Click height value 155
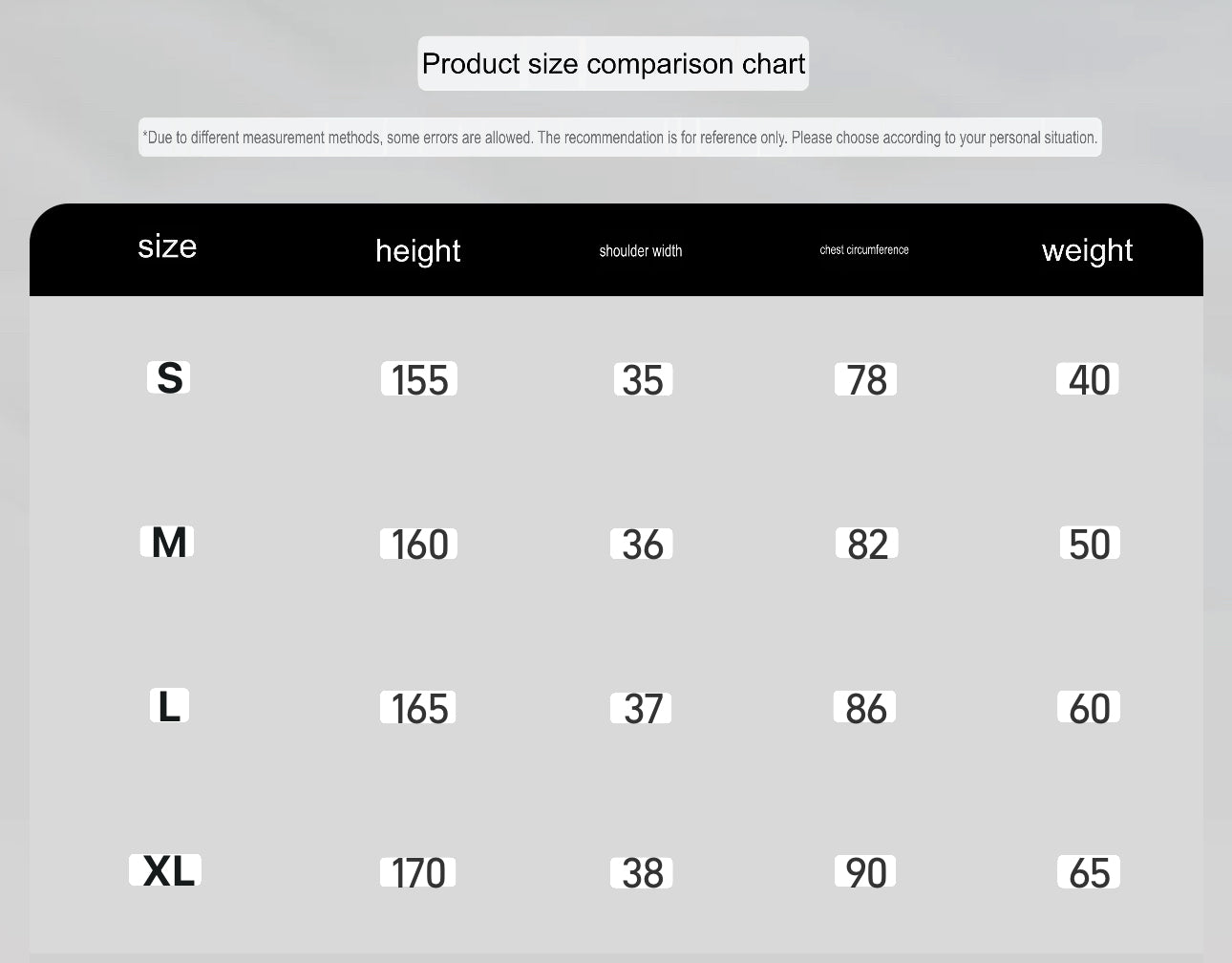The image size is (1232, 963). (419, 380)
